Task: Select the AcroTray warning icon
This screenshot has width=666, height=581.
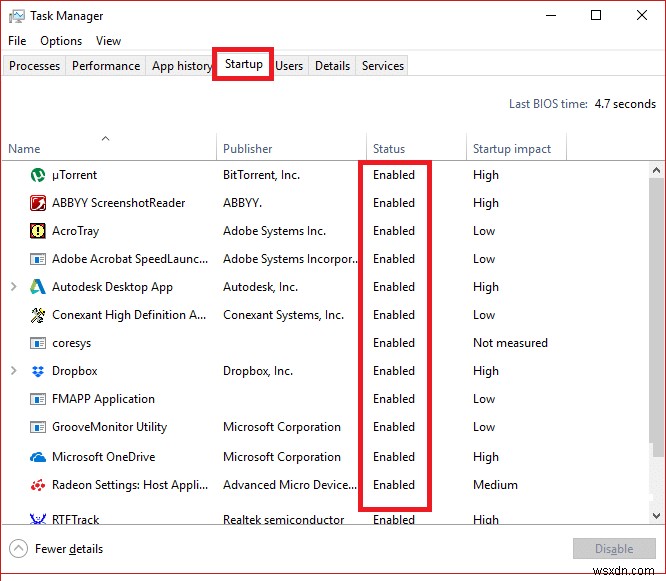Action: 38,231
